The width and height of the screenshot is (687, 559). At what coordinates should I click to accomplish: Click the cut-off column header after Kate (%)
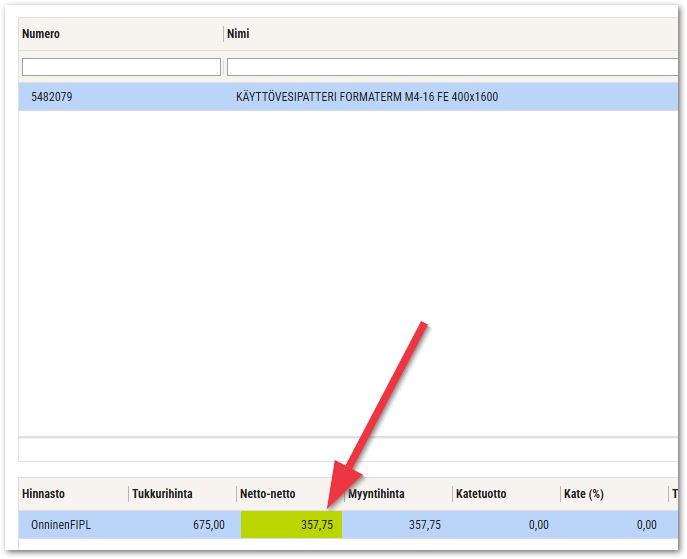click(677, 494)
